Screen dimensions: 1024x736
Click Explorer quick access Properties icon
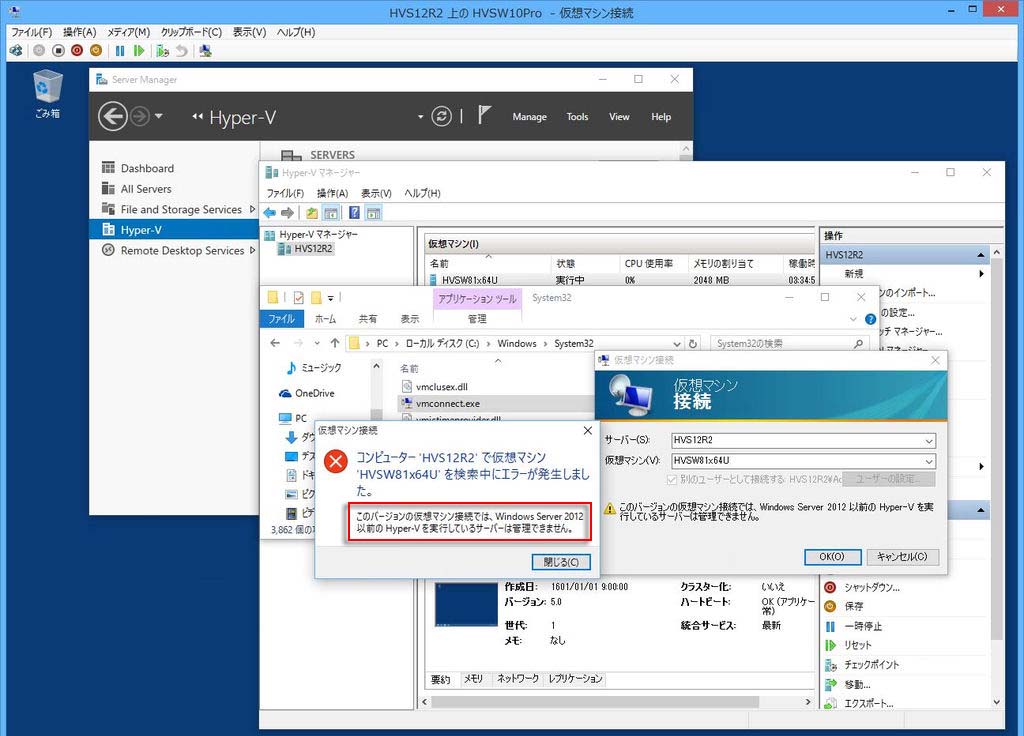298,298
